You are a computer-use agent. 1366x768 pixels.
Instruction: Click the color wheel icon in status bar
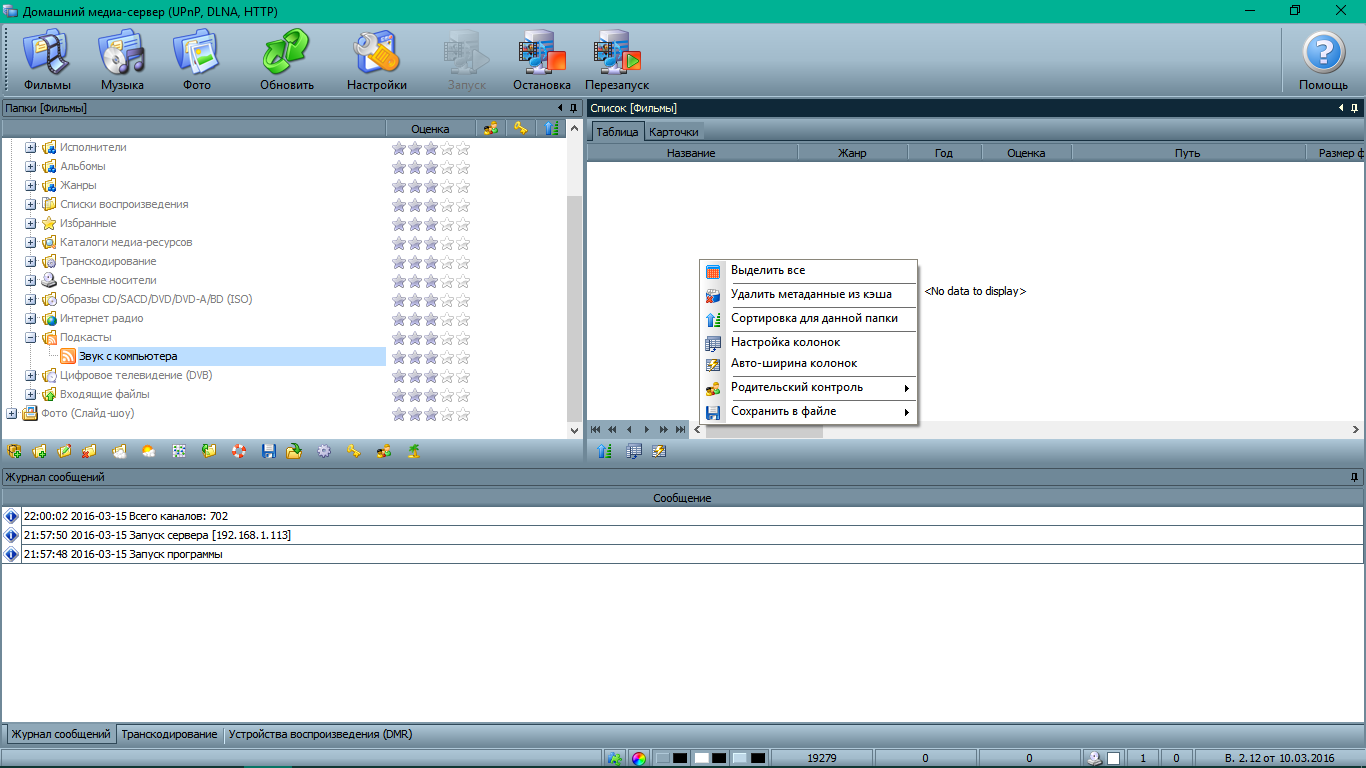pos(639,758)
